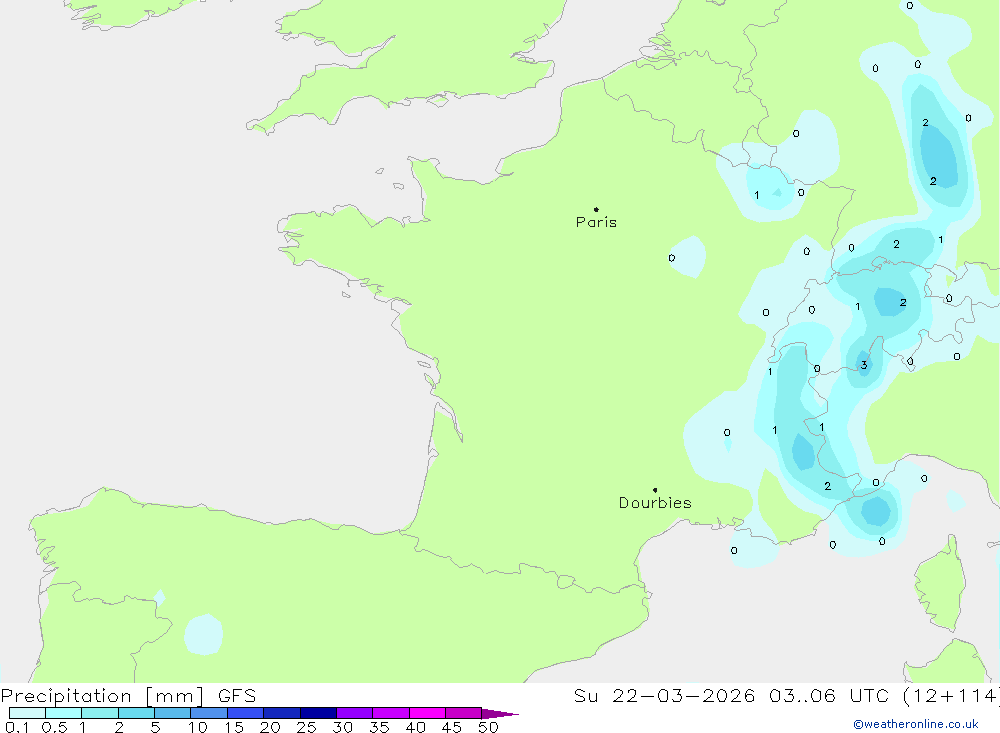1000x733 pixels.
Task: Click the Paris city label
Action: [x=596, y=222]
